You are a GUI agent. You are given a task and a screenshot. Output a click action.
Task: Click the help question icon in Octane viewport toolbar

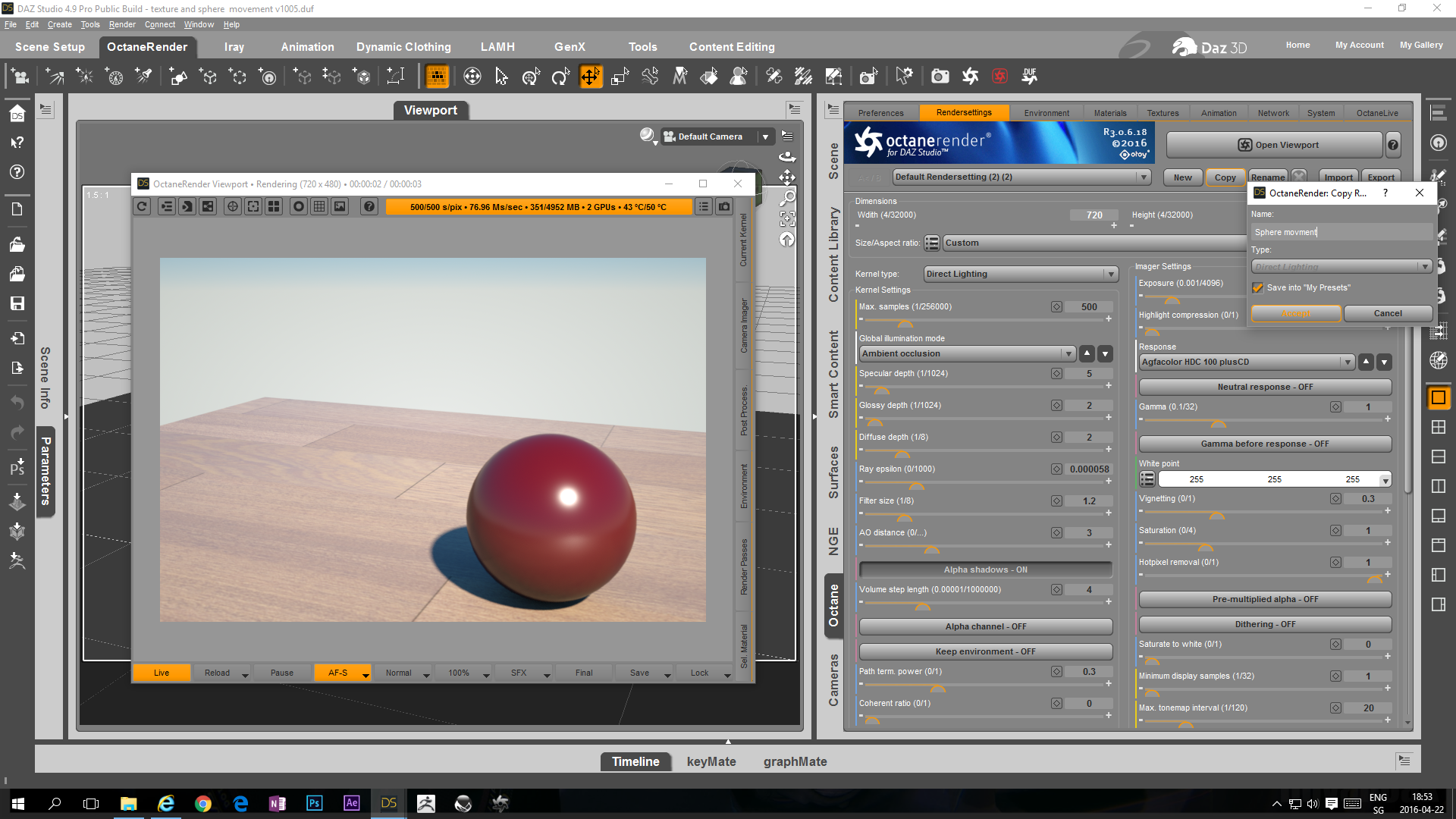click(x=369, y=206)
